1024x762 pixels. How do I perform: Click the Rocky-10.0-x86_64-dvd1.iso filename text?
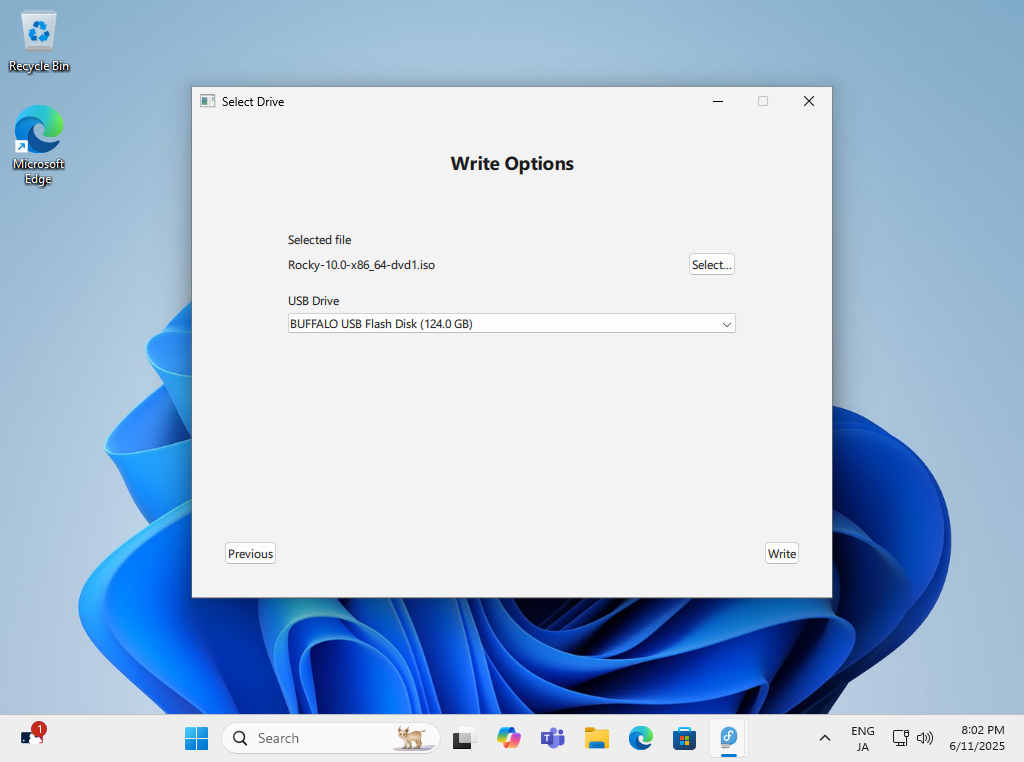click(361, 265)
